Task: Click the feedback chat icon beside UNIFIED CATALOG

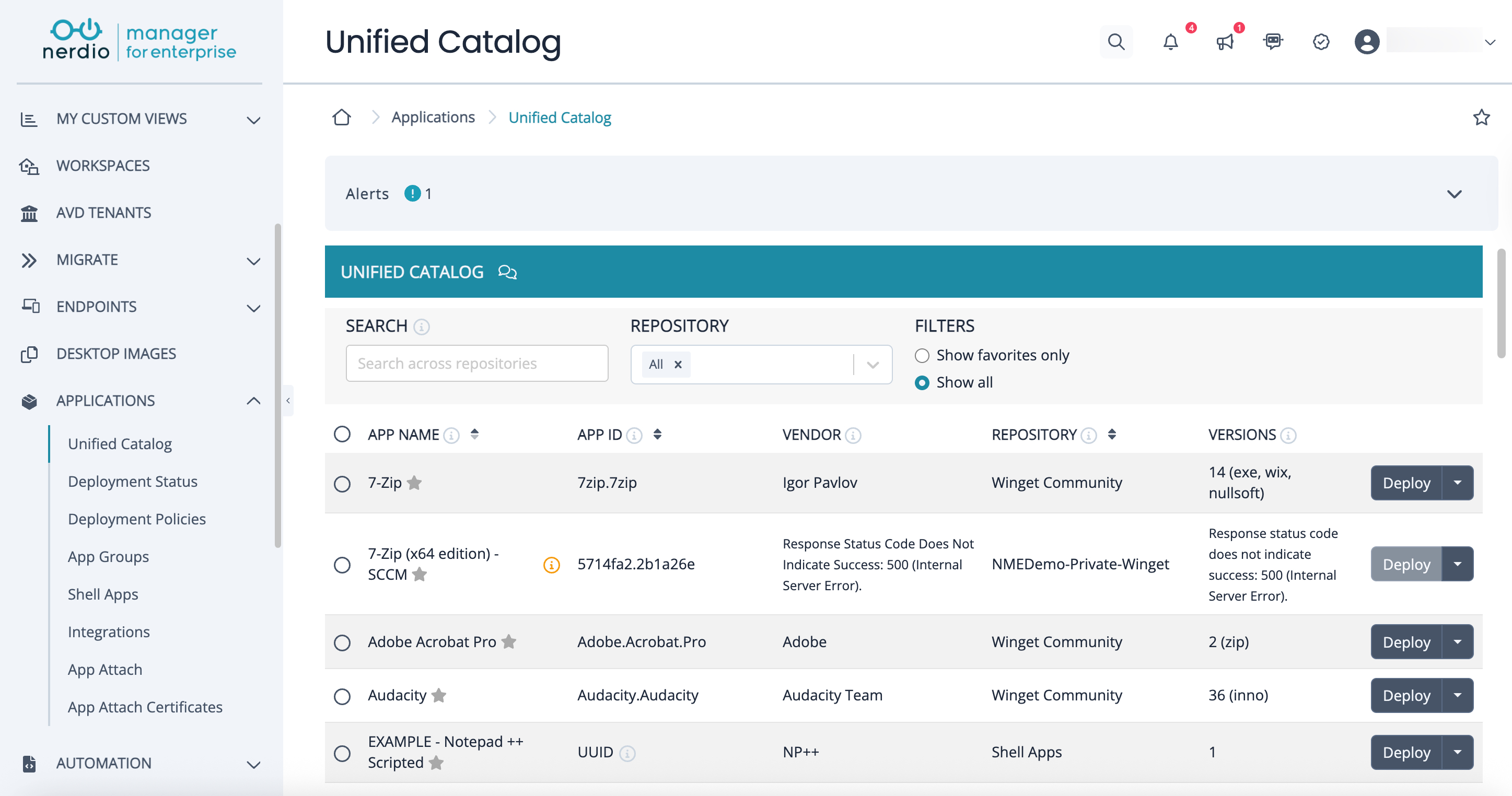Action: point(507,272)
